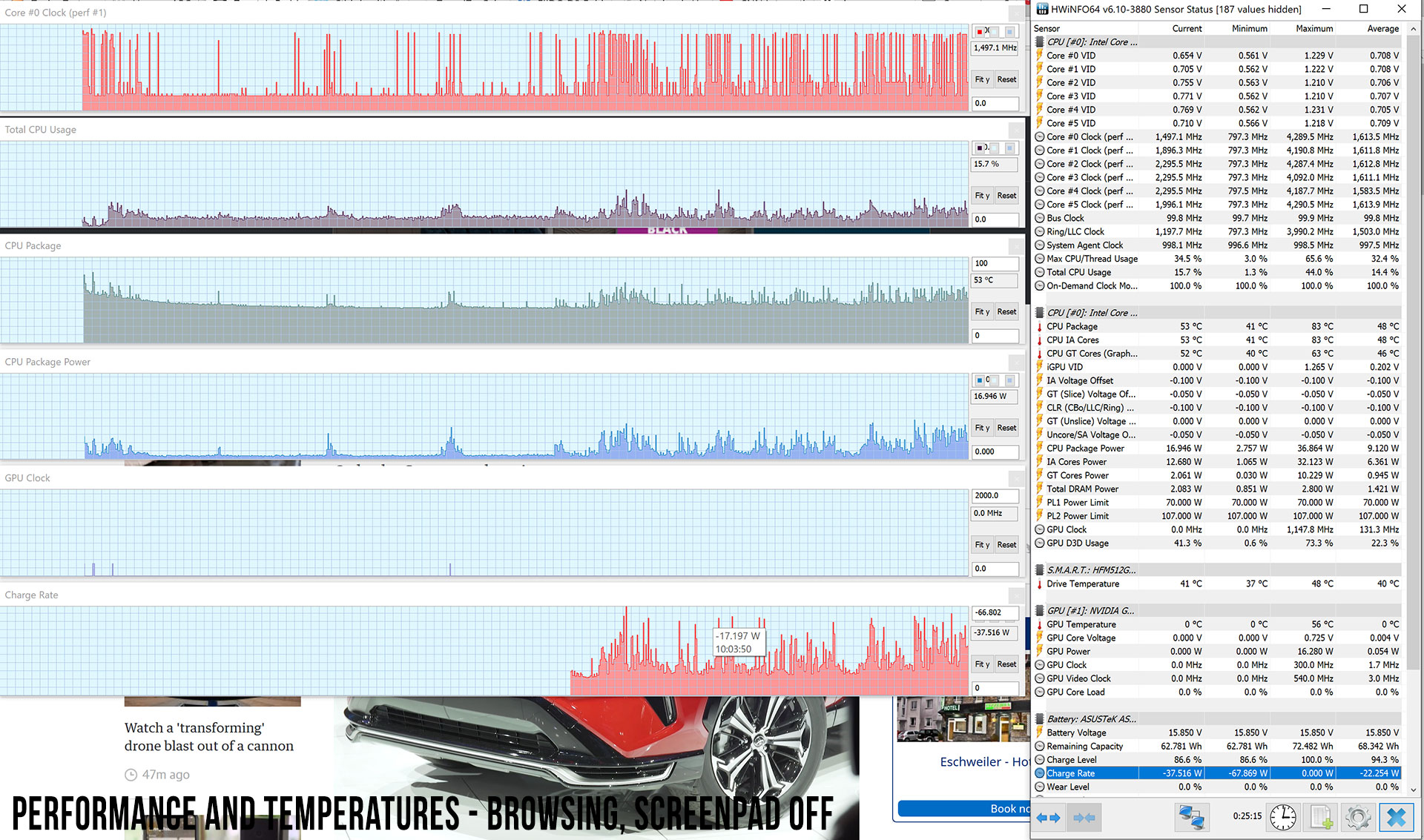Click 'Reset' in the CPU Package graph
Viewport: 1424px width, 840px height.
1006,312
